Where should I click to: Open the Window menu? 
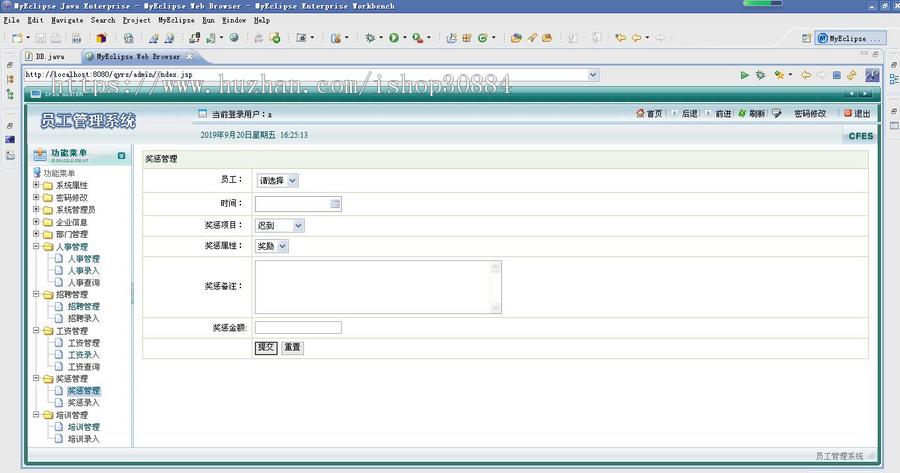(x=234, y=20)
